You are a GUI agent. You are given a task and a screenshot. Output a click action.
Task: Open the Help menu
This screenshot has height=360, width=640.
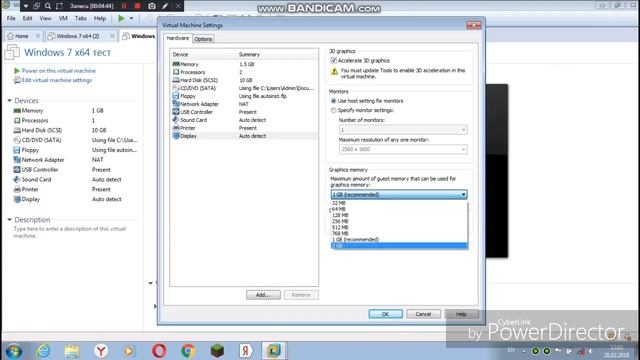[x=100, y=18]
